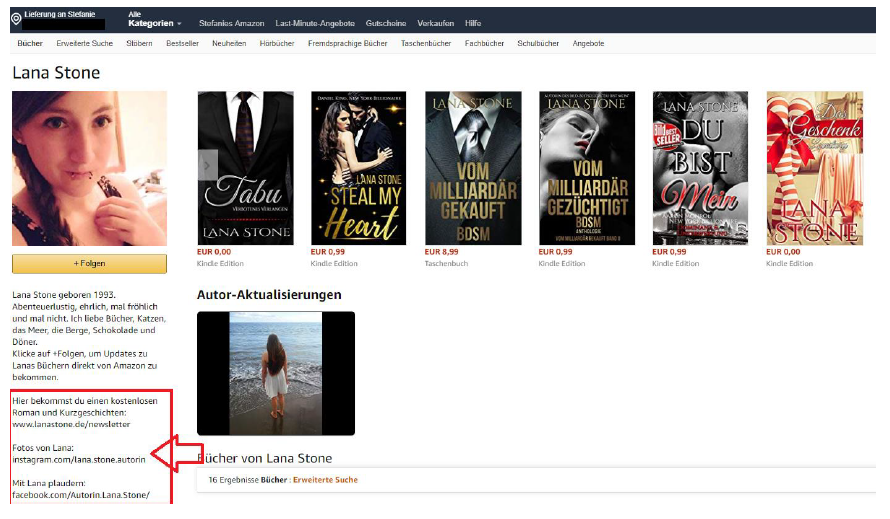Click instagram.com/lana.stone.autorin text
Viewport: 890px width, 519px height.
point(79,459)
